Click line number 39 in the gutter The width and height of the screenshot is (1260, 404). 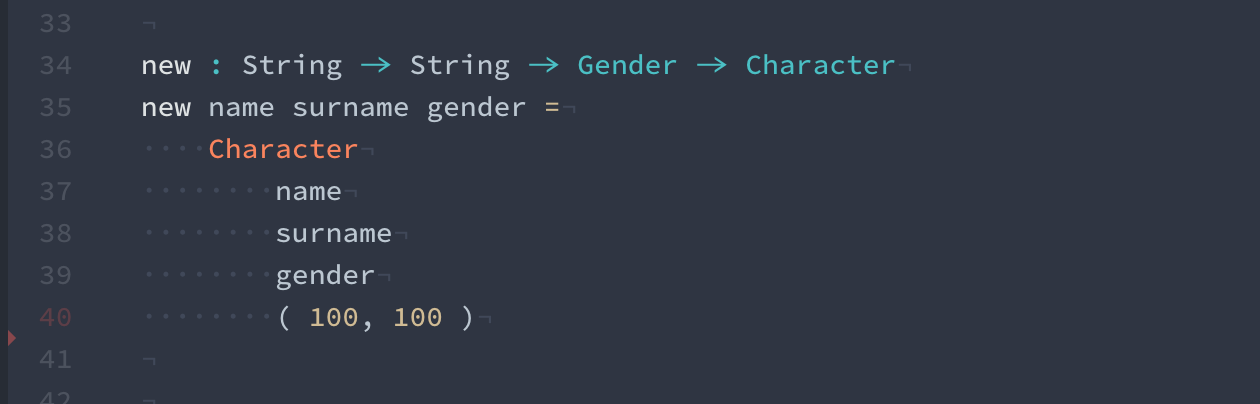(55, 276)
